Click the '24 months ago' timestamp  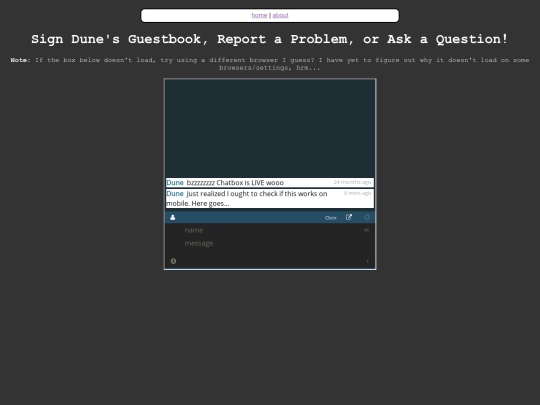352,182
